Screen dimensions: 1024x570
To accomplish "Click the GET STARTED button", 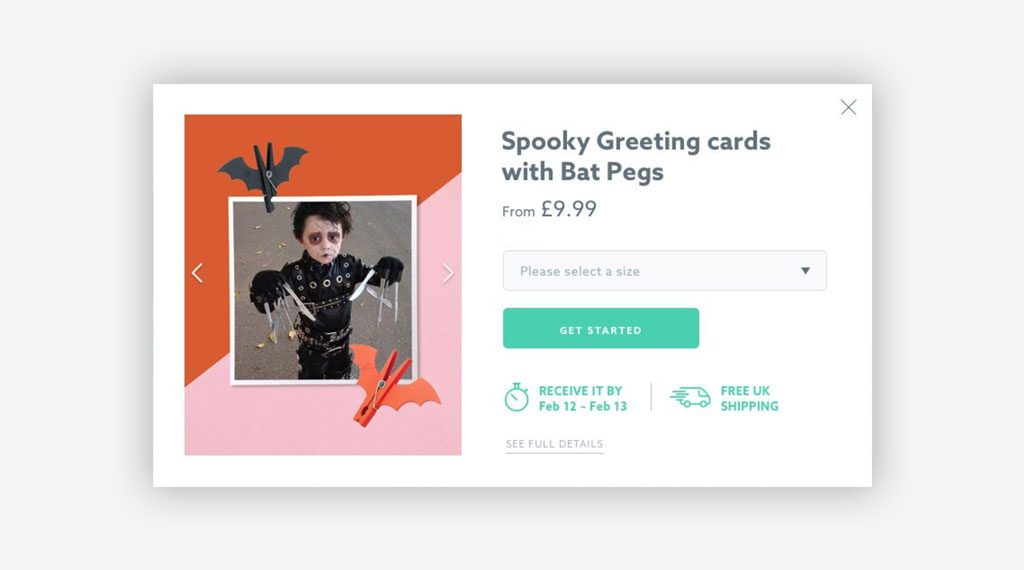I will [601, 328].
